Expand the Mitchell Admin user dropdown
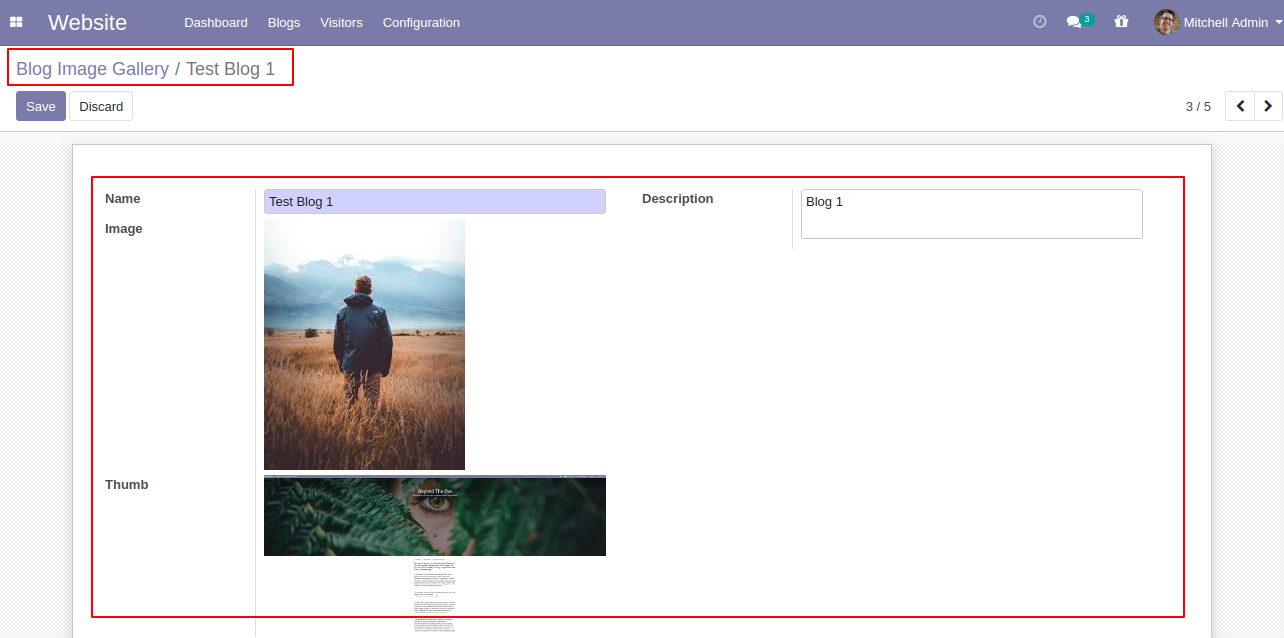 tap(1219, 22)
